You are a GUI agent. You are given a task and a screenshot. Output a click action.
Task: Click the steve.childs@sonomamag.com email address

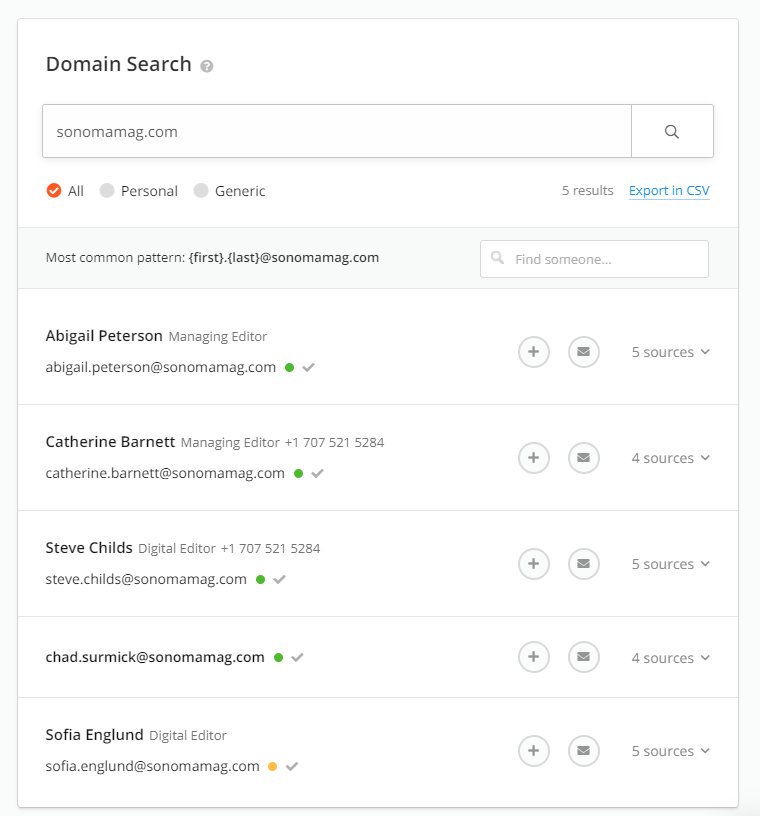click(x=146, y=579)
